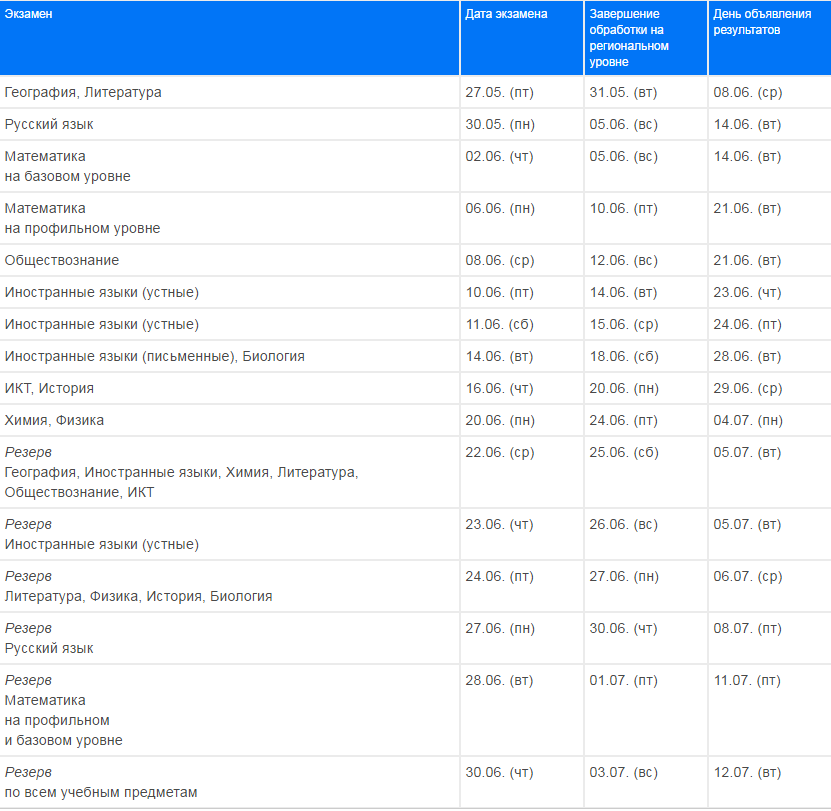This screenshot has height=811, width=831.
Task: Select the 'Обществознание' exam cell
Action: coord(229,260)
